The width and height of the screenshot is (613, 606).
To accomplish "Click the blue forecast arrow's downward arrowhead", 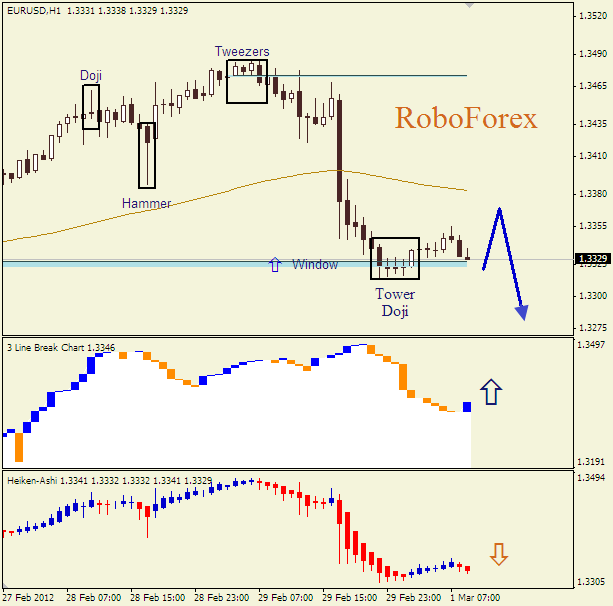I will click(x=522, y=312).
